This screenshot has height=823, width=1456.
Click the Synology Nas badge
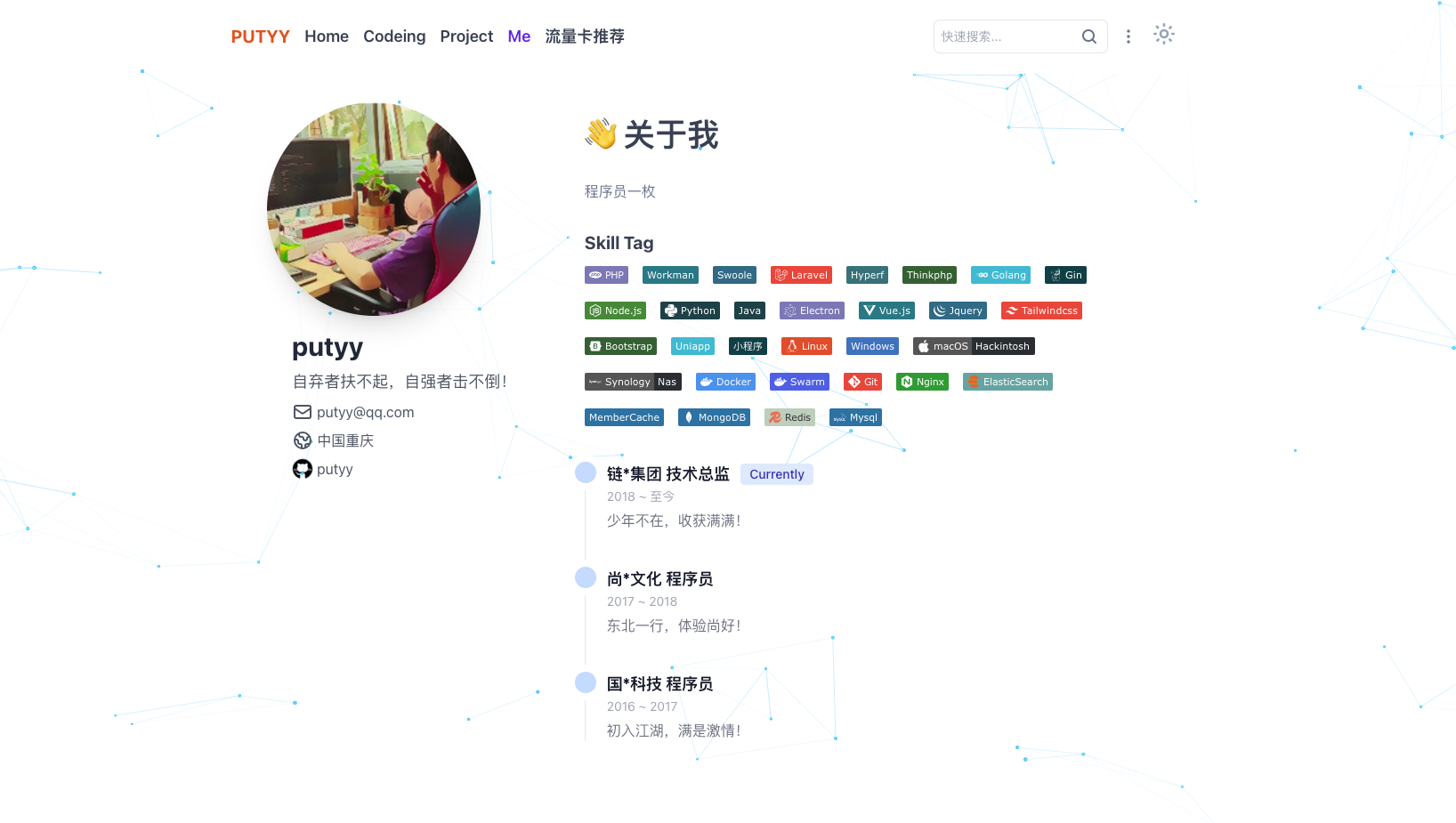tap(633, 382)
